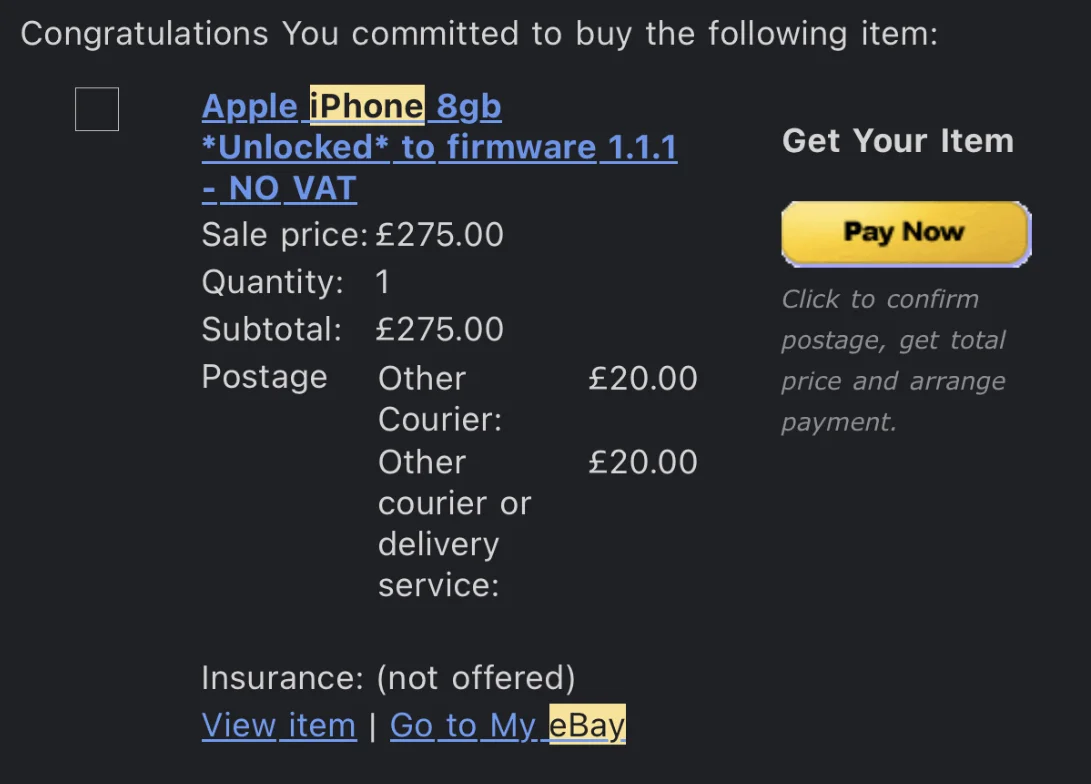
Task: Follow the View item link
Action: point(279,725)
